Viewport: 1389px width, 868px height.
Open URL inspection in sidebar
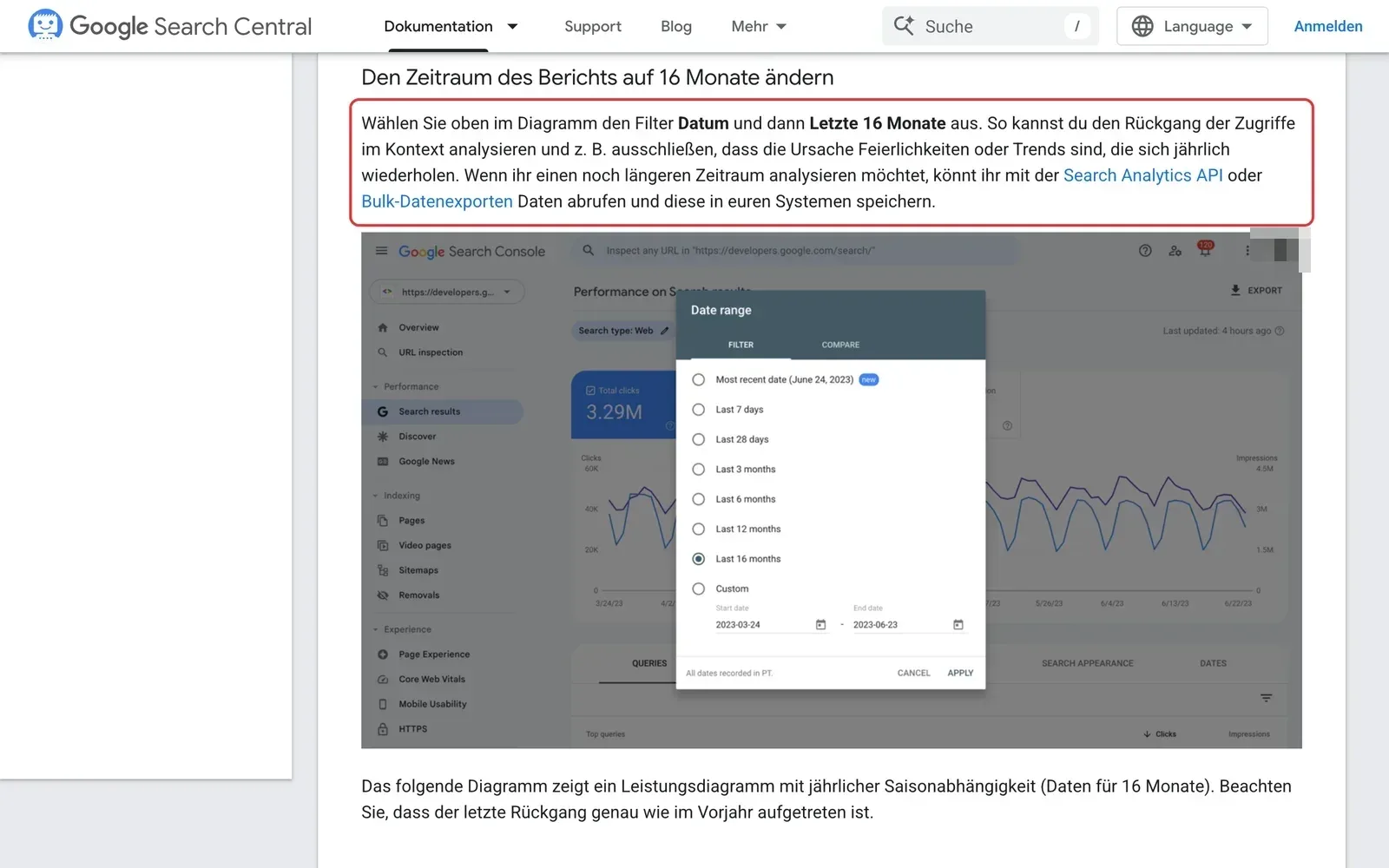(431, 352)
